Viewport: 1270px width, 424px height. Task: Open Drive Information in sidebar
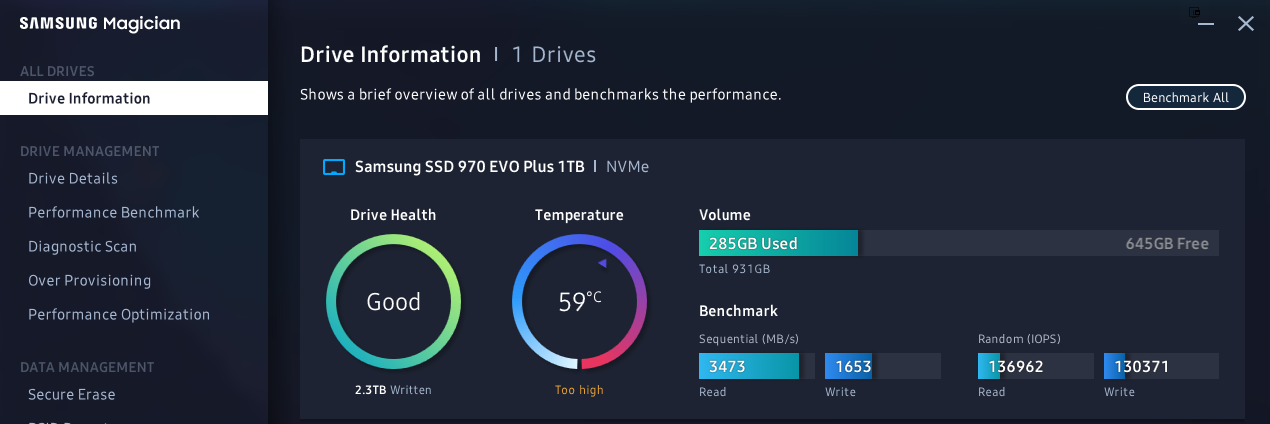tap(134, 98)
